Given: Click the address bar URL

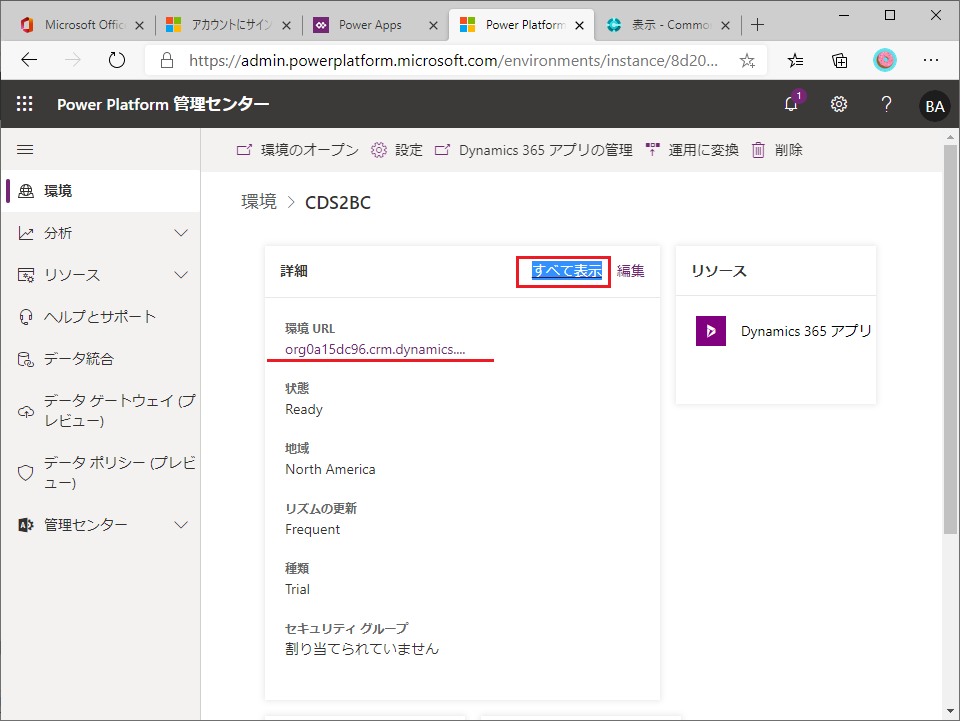Looking at the screenshot, I should pyautogui.click(x=453, y=61).
